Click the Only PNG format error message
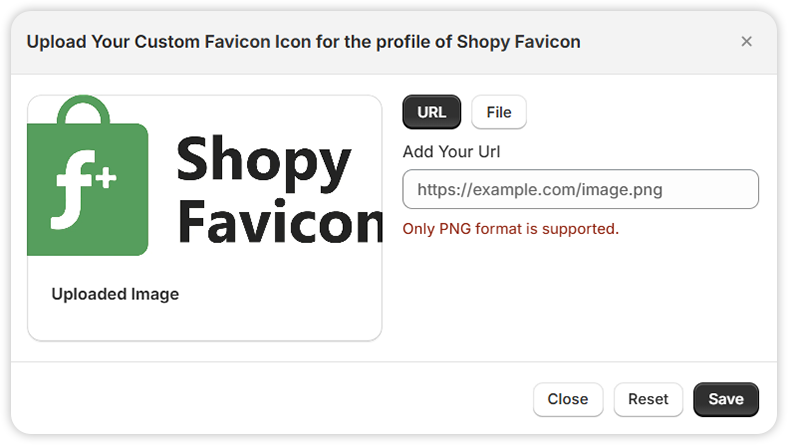The height and width of the screenshot is (445, 788). [x=511, y=229]
